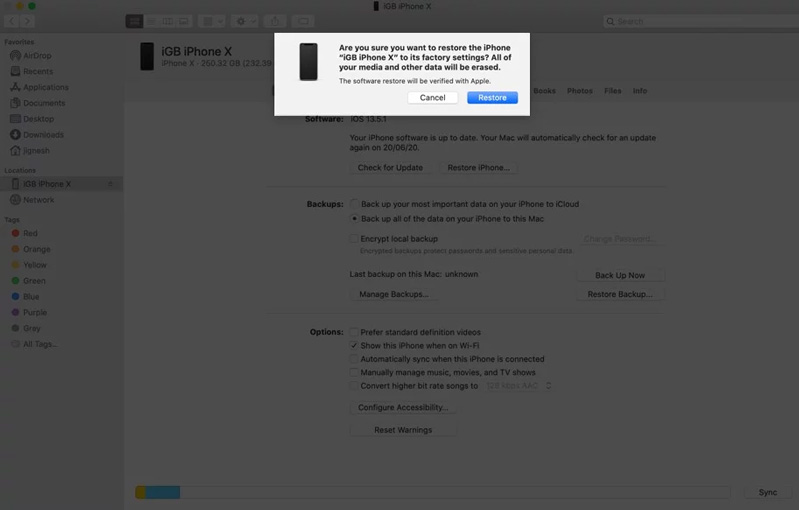Switch Finder to column view
Viewport: 799px width, 510px height.
coord(167,21)
